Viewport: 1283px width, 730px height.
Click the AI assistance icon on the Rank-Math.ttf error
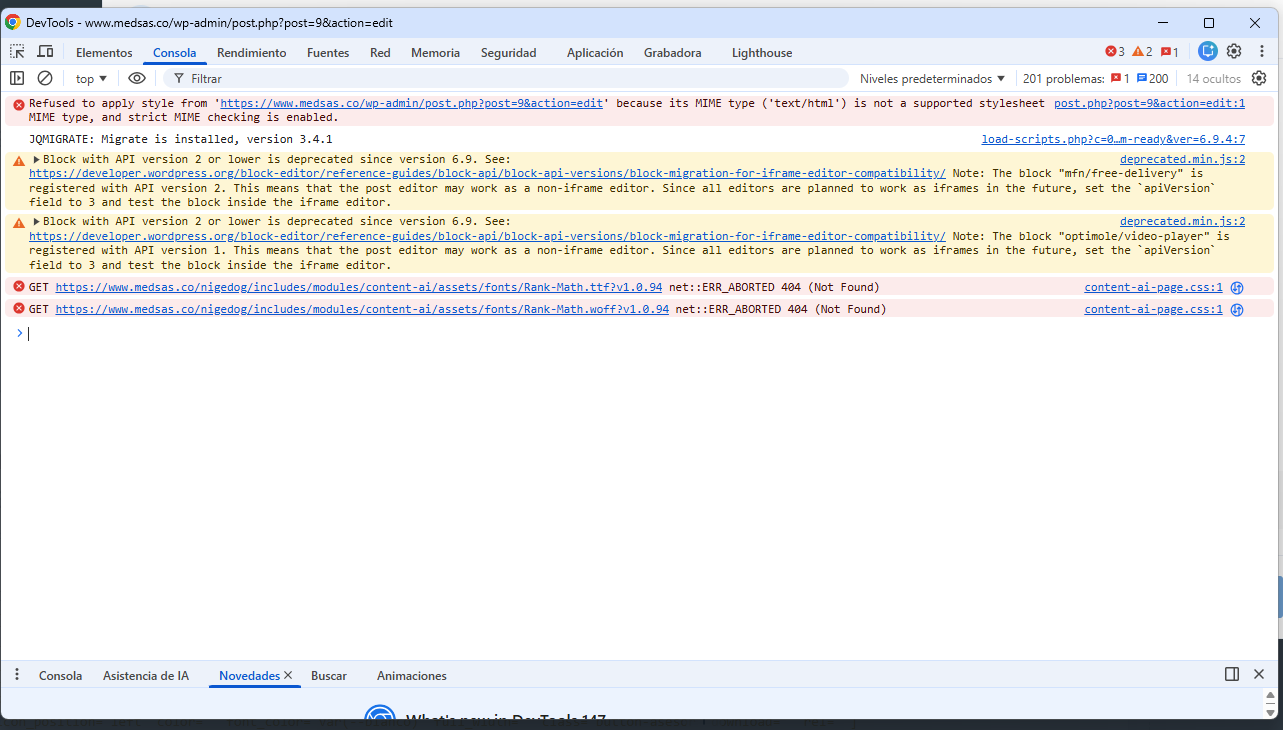click(x=1236, y=288)
